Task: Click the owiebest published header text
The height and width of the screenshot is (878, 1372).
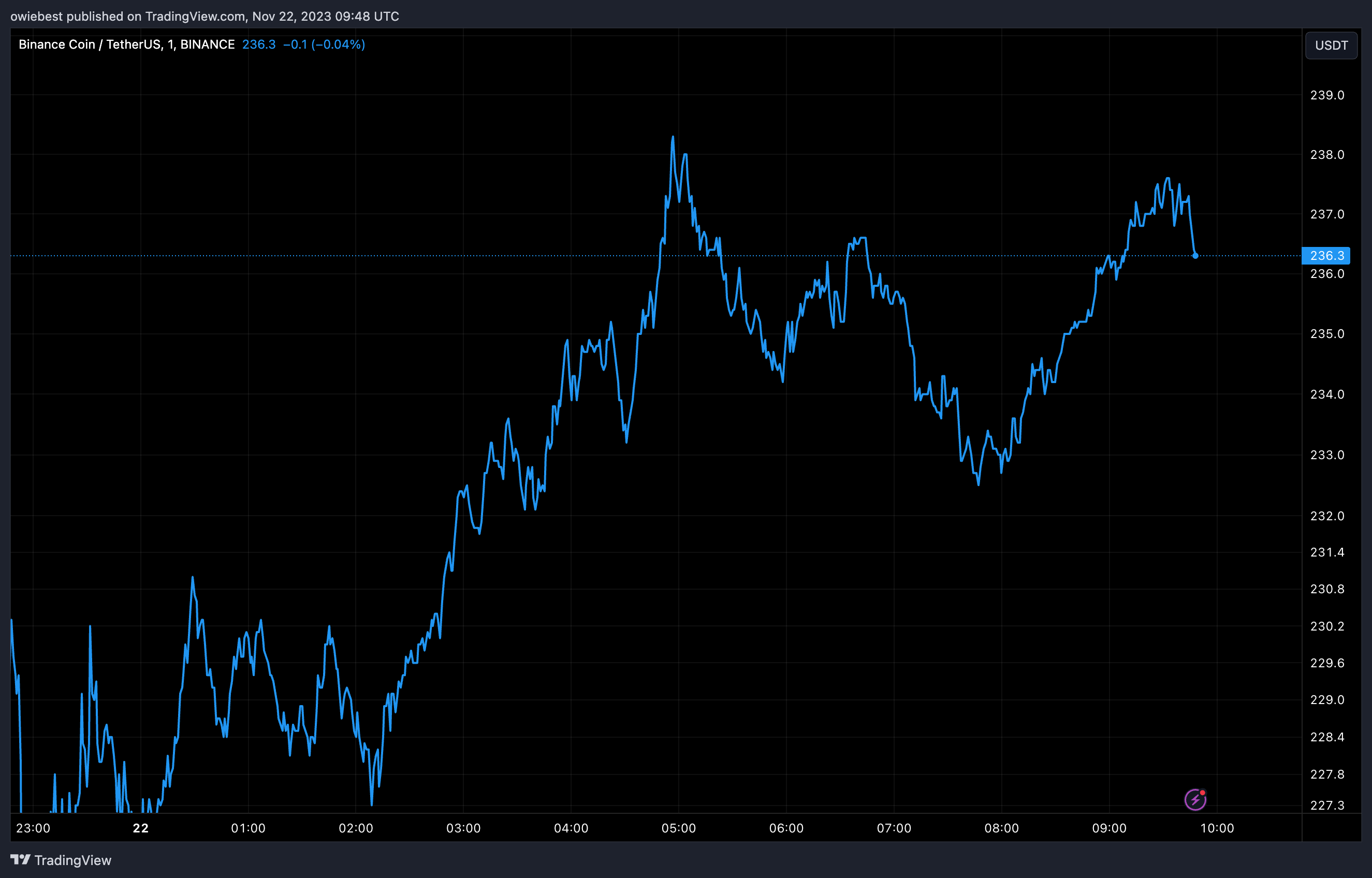Action: click(204, 16)
